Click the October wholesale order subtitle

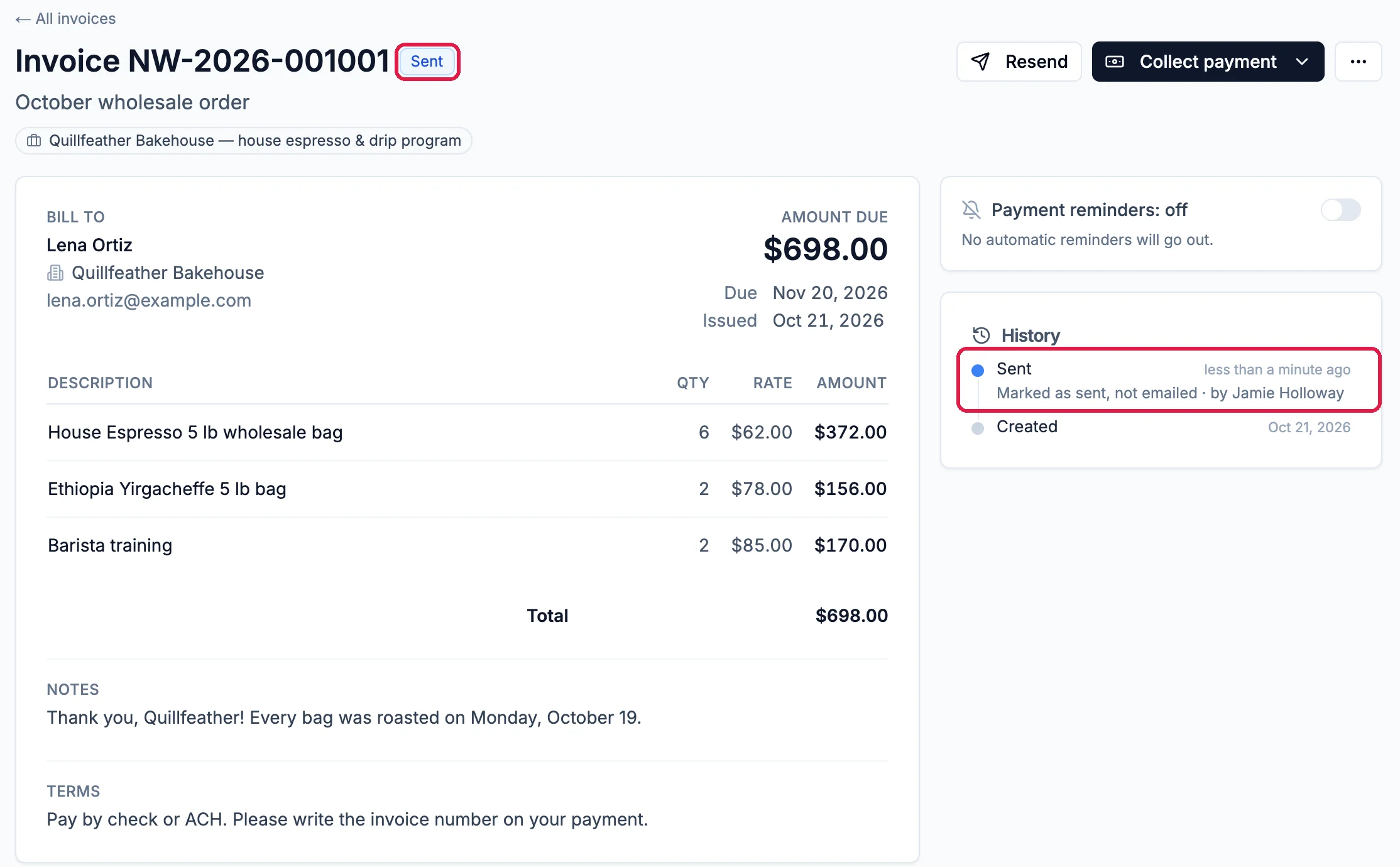(x=132, y=102)
